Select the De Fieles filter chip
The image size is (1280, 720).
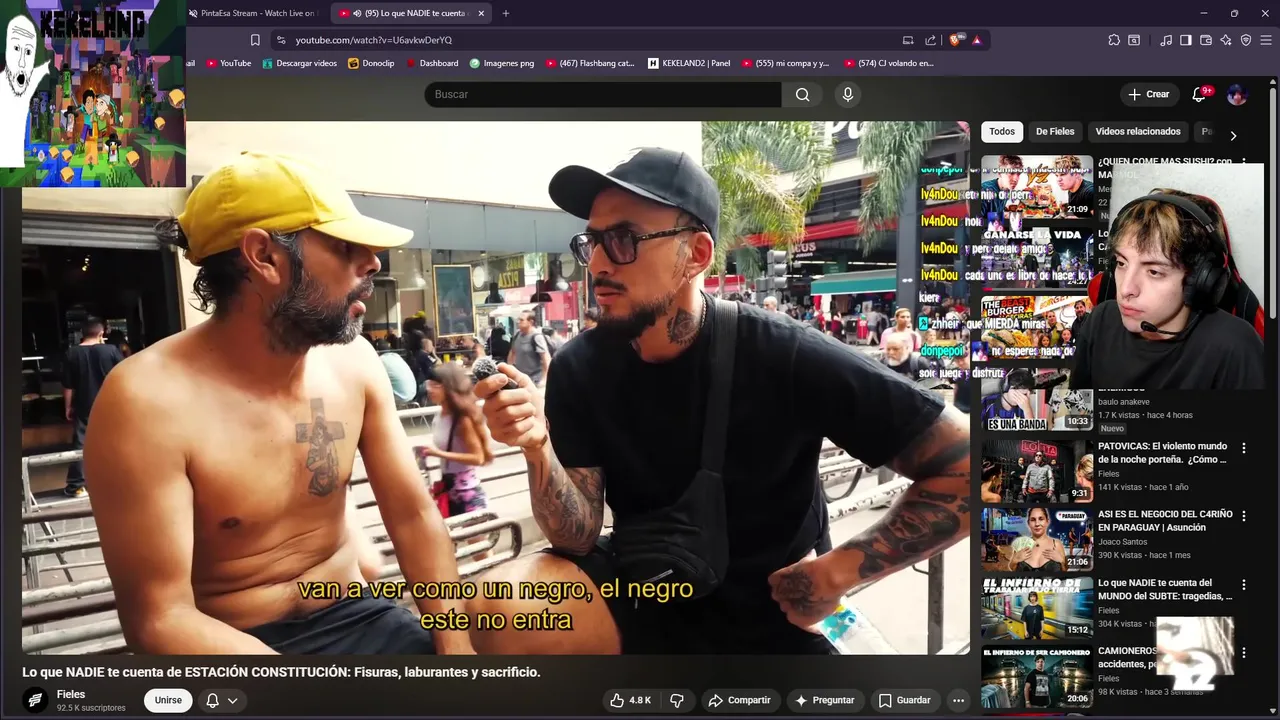tap(1055, 131)
